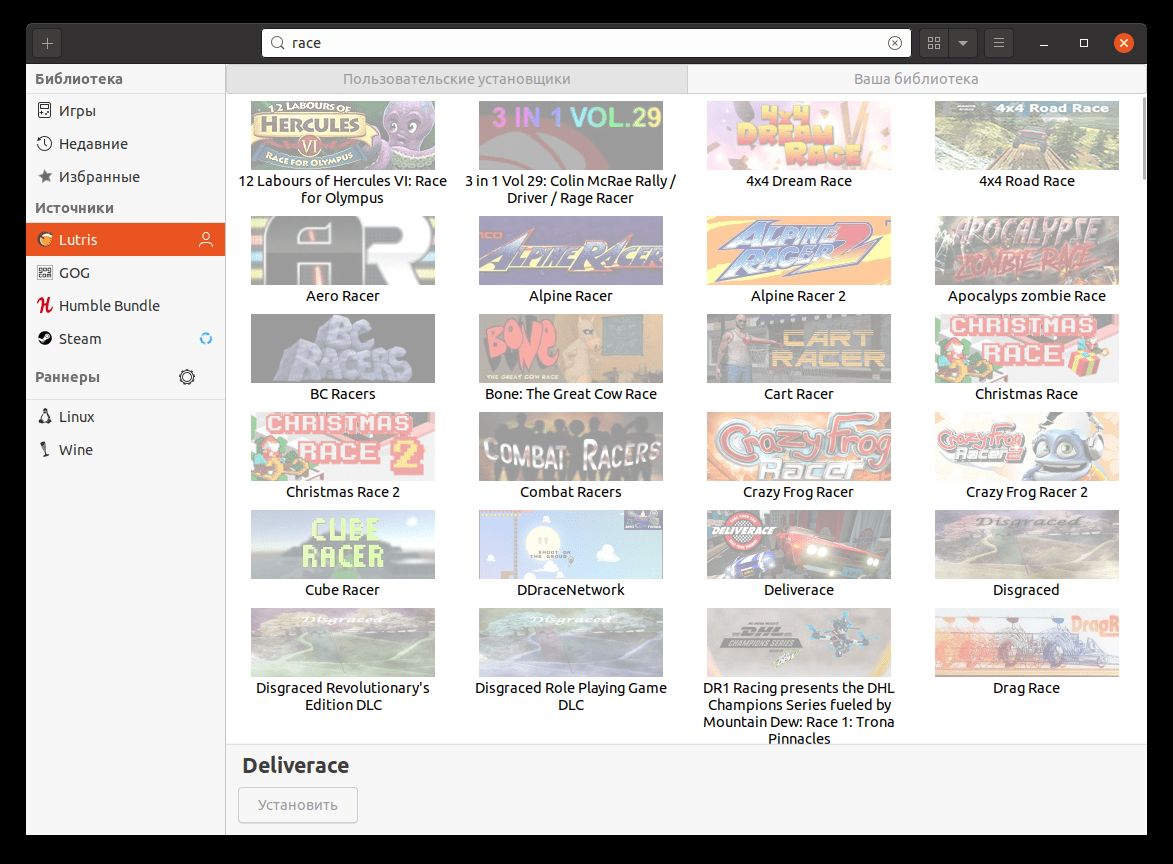Click the games grid vertical scrollbar
This screenshot has width=1173, height=864.
coord(1143,138)
